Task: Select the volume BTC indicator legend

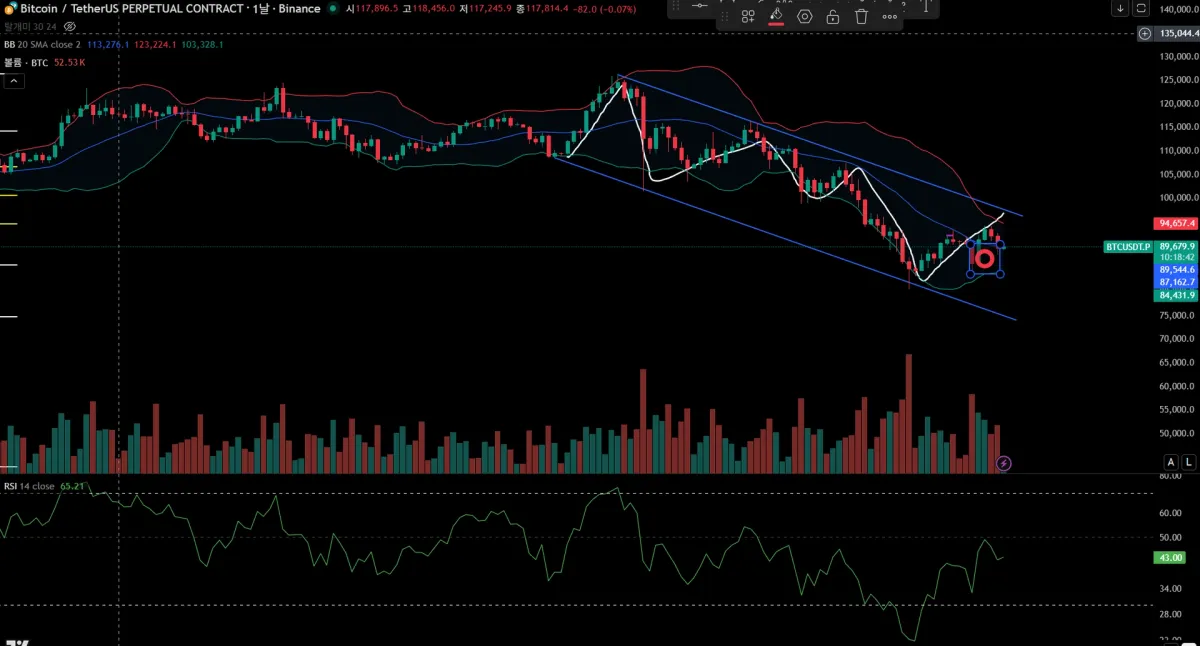Action: [x=26, y=62]
